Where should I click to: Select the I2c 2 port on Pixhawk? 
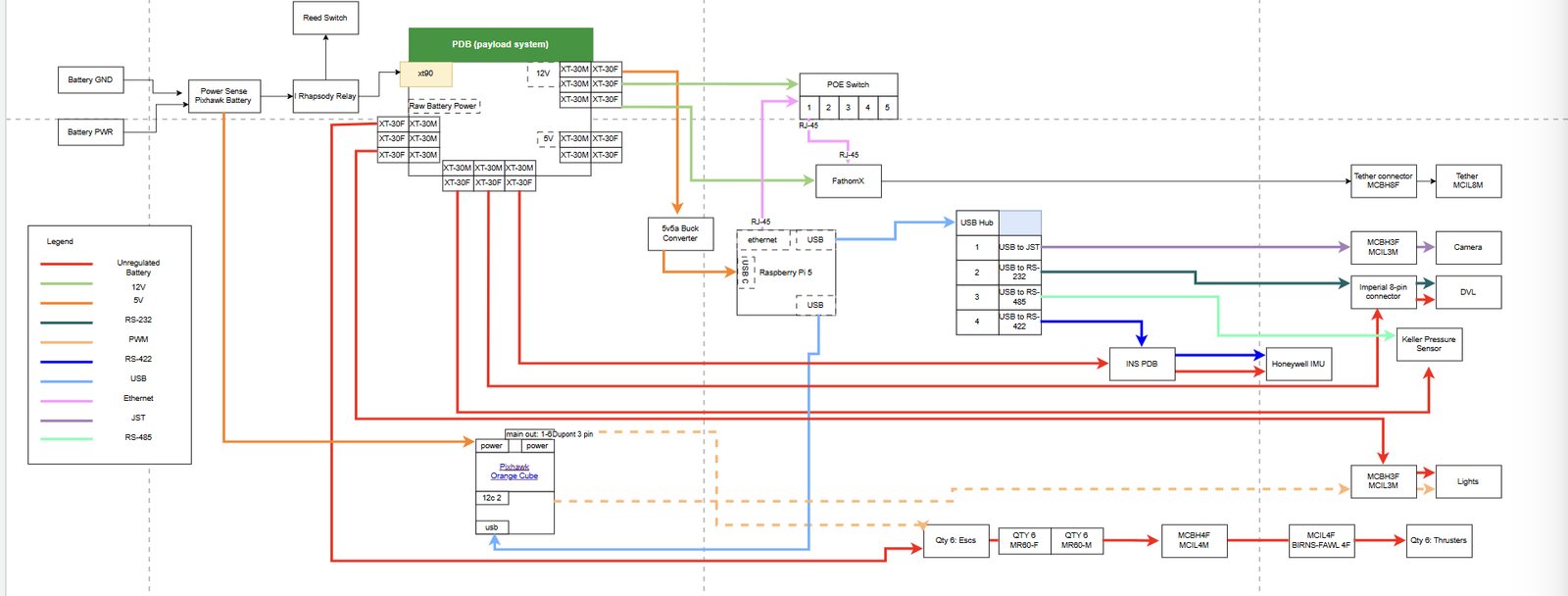(x=492, y=498)
